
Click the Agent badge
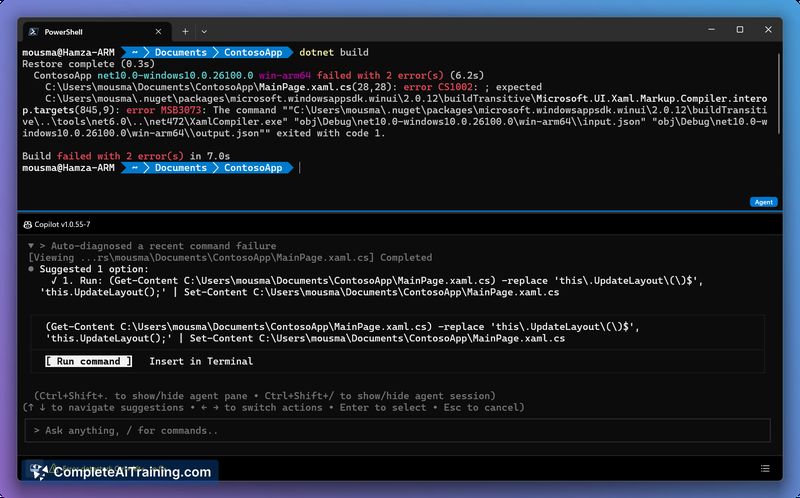(x=763, y=202)
